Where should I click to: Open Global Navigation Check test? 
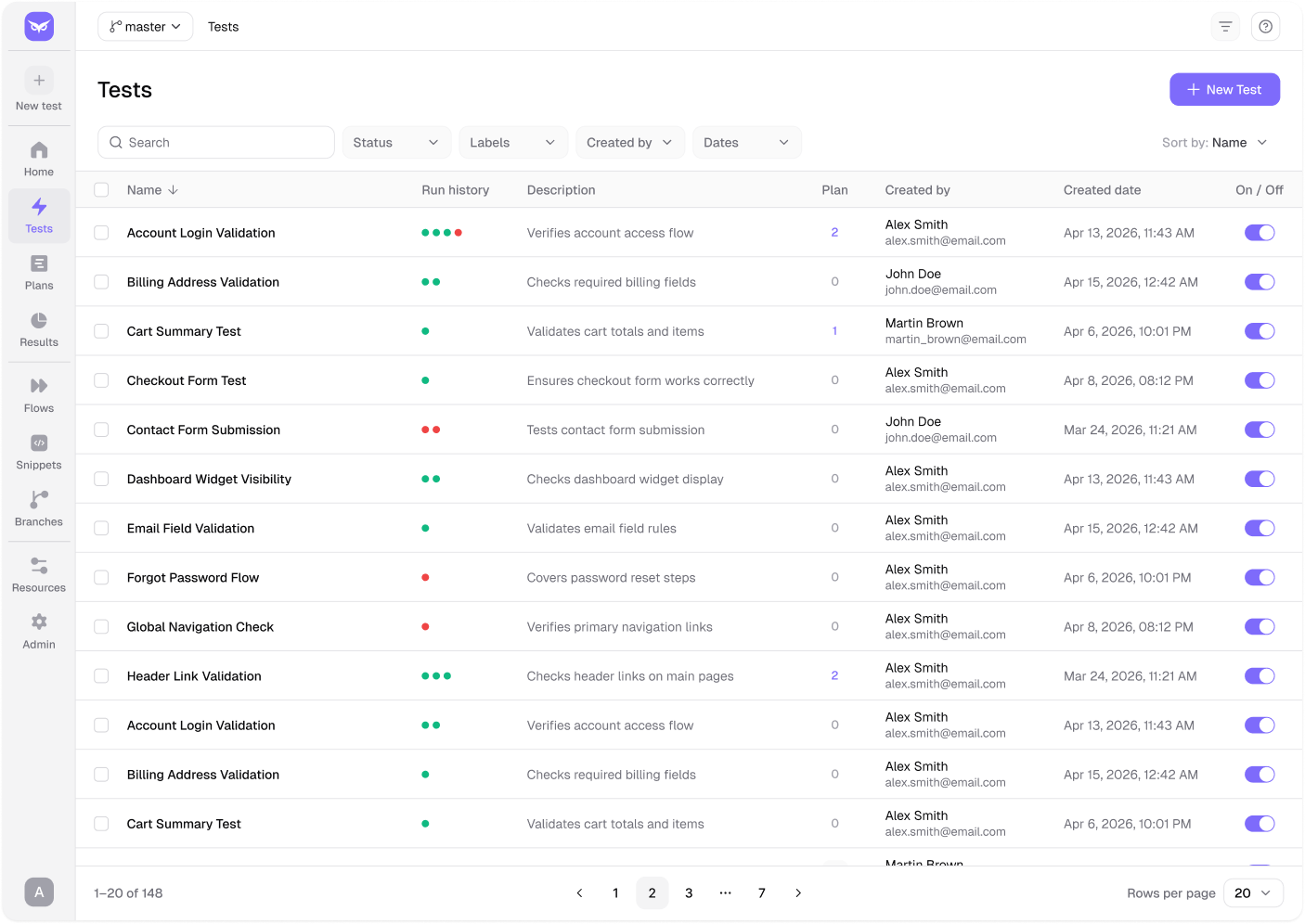200,626
